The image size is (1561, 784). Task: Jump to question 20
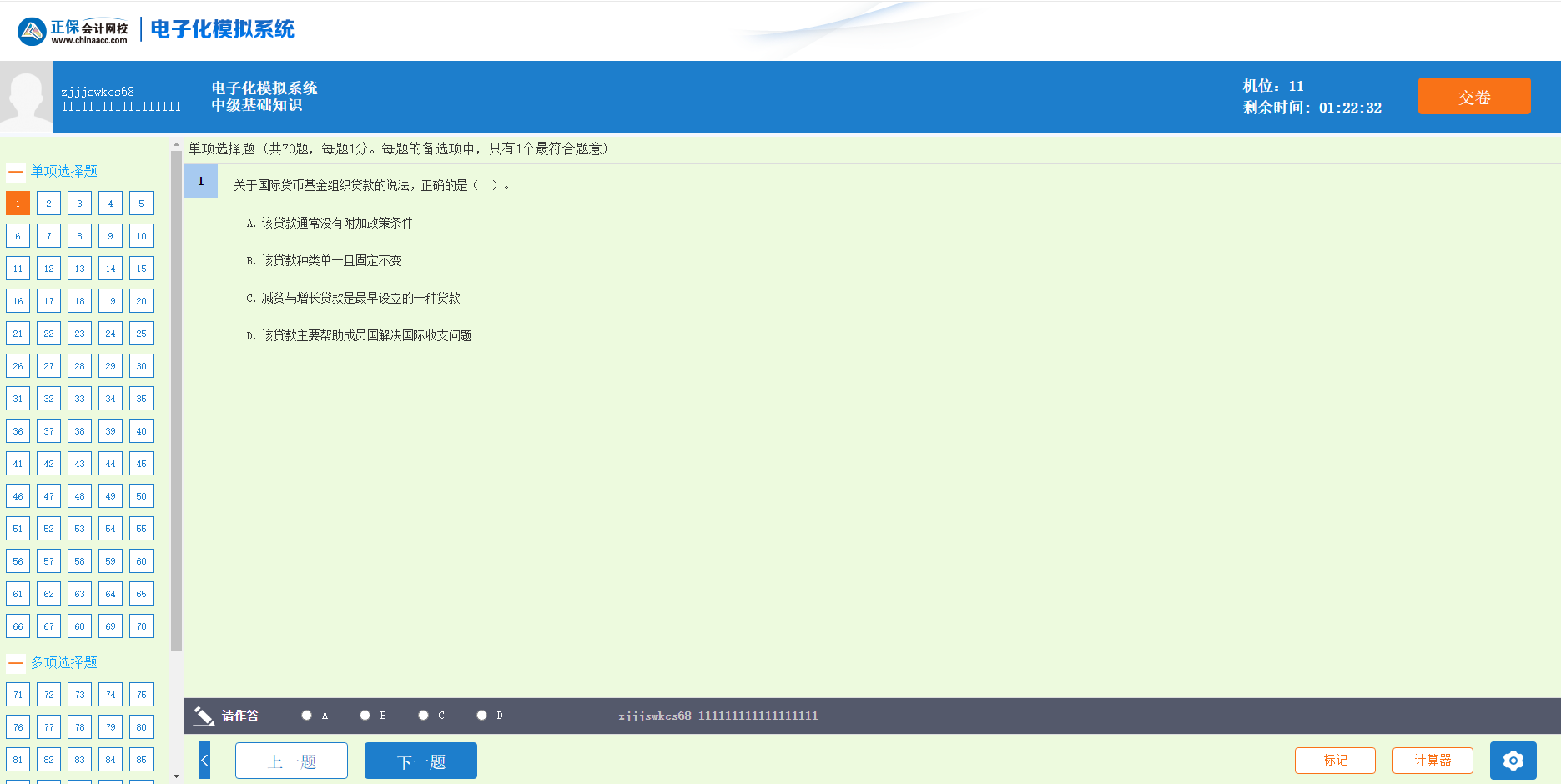[141, 301]
